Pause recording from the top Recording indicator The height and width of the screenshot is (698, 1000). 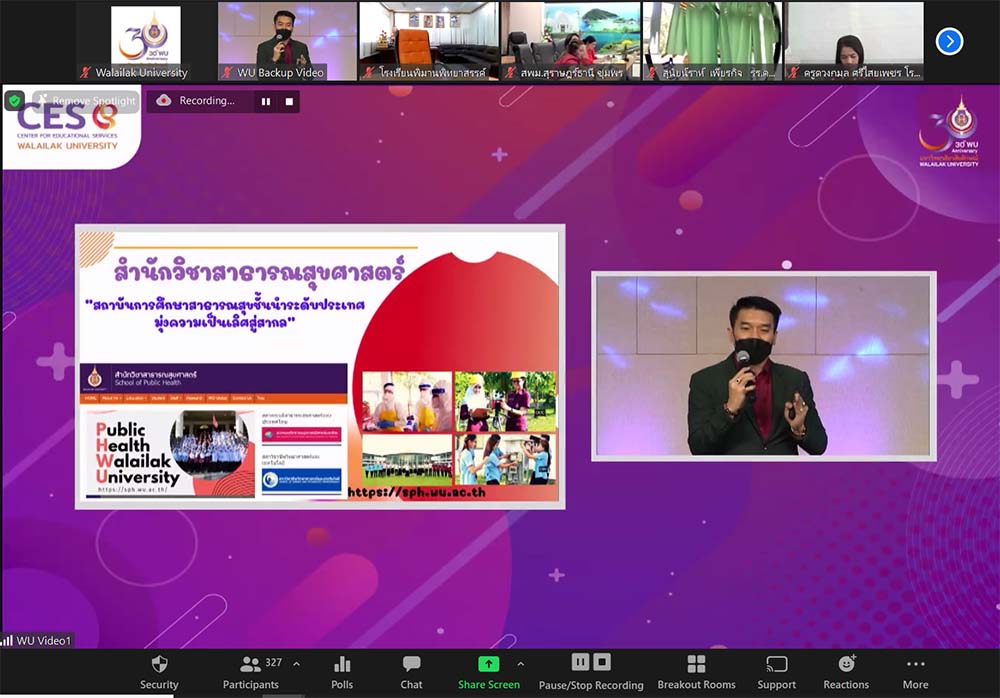tap(266, 101)
